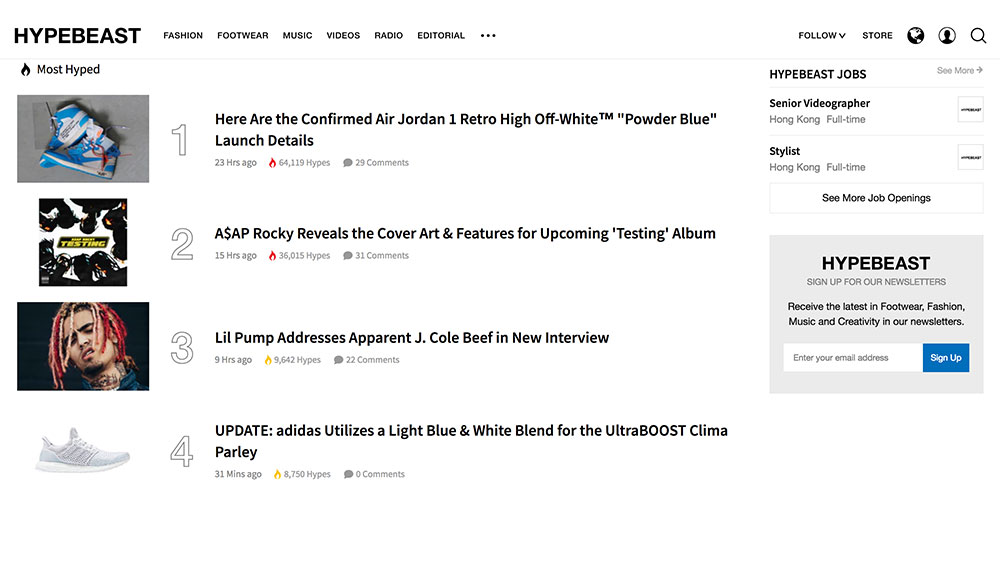Click the user account profile icon
Image resolution: width=1000 pixels, height=571 pixels.
coord(947,36)
